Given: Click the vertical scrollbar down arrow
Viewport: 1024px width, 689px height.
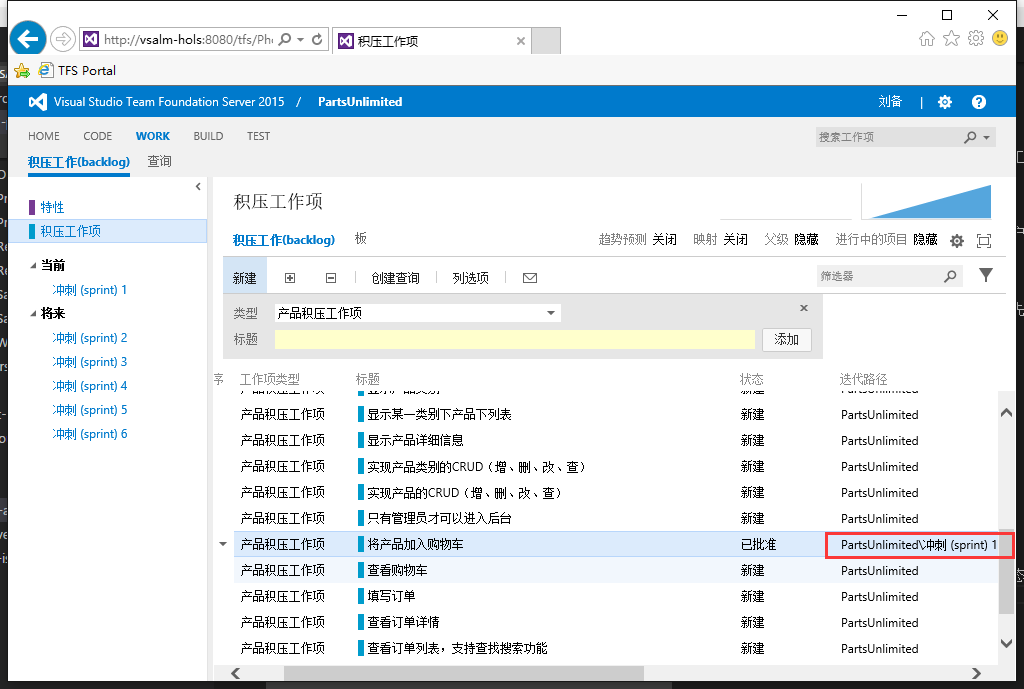Looking at the screenshot, I should pyautogui.click(x=1006, y=643).
